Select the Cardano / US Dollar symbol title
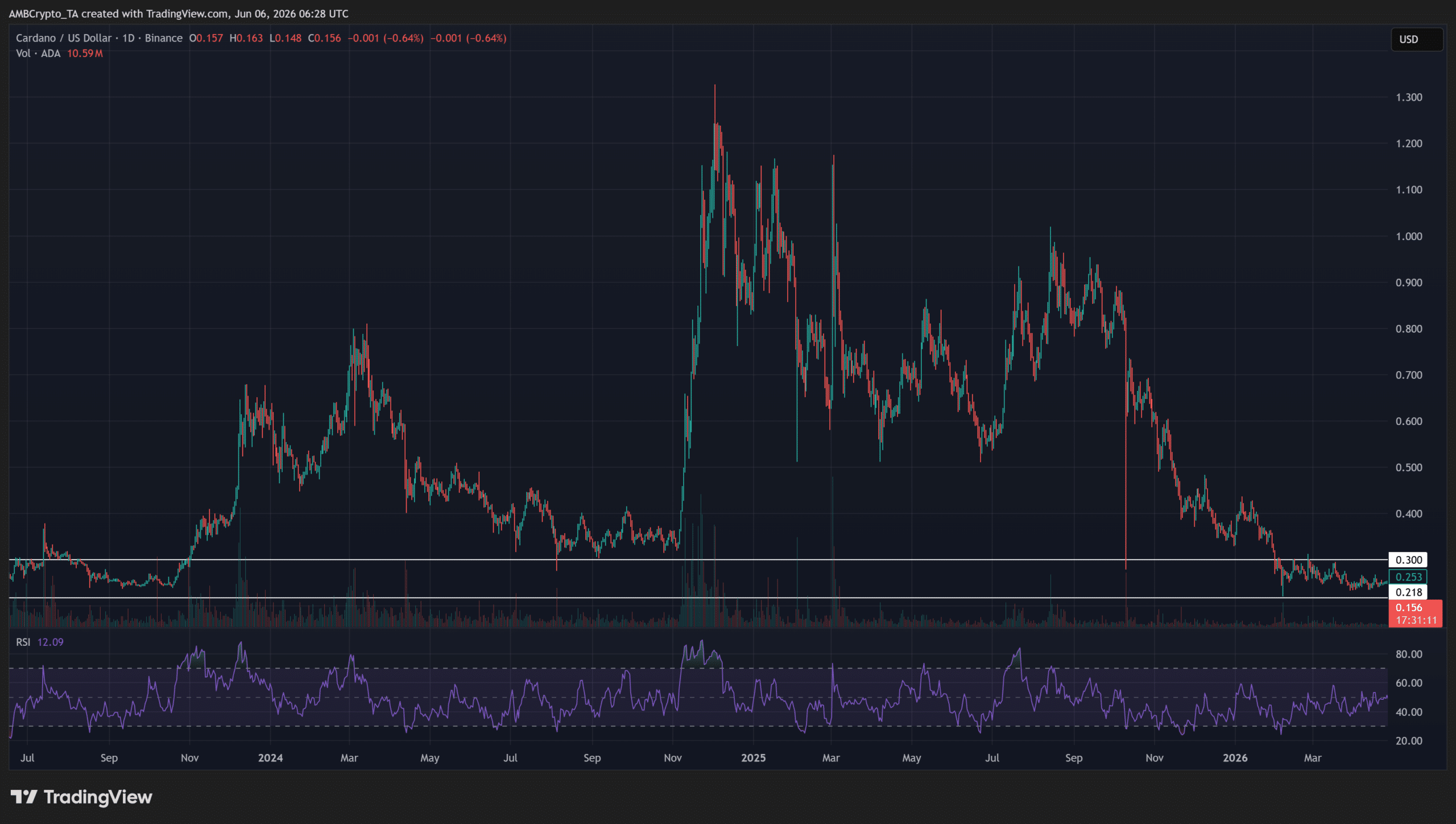Image resolution: width=1456 pixels, height=824 pixels. [64, 38]
